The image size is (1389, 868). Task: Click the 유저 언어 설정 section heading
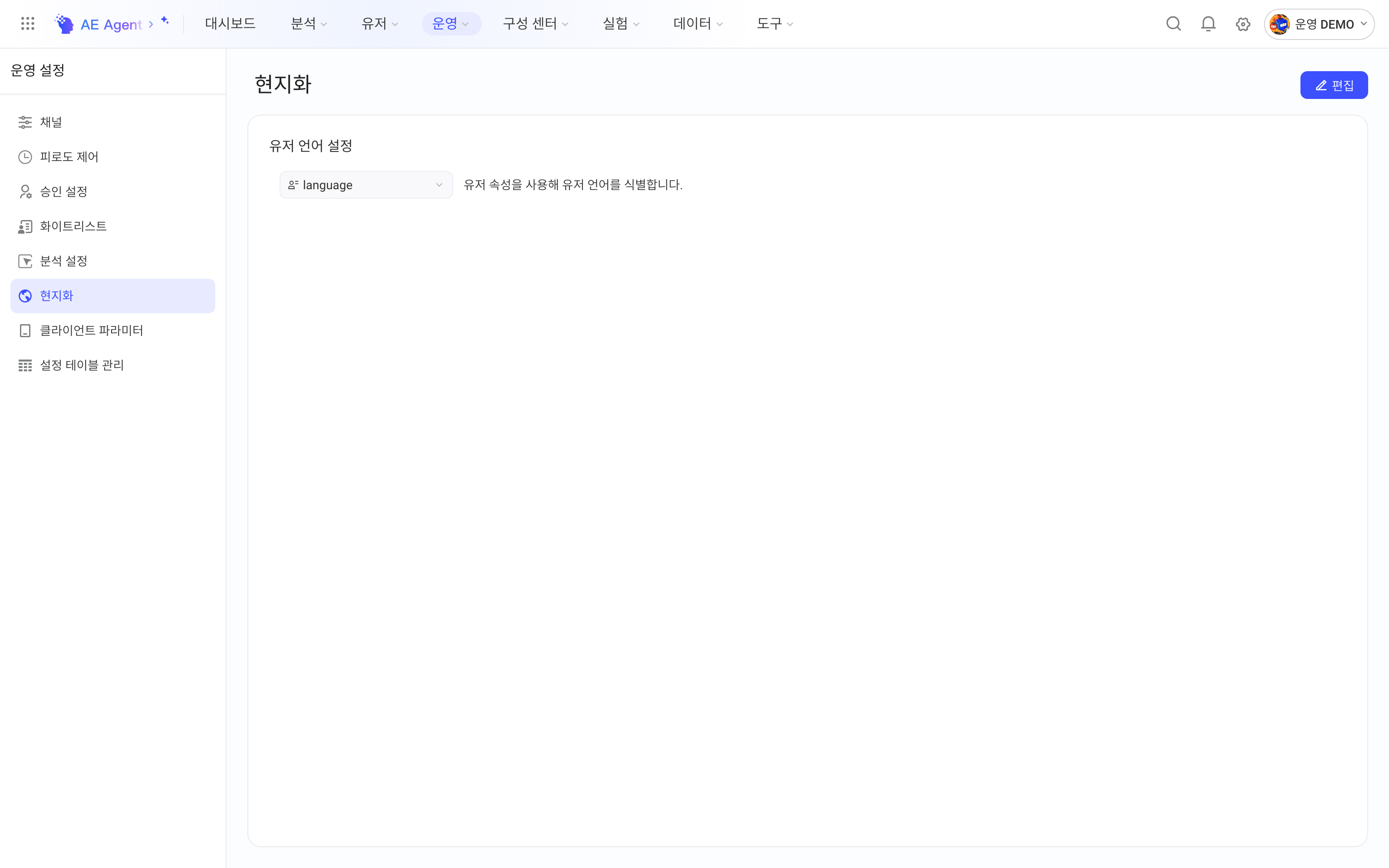[x=310, y=146]
